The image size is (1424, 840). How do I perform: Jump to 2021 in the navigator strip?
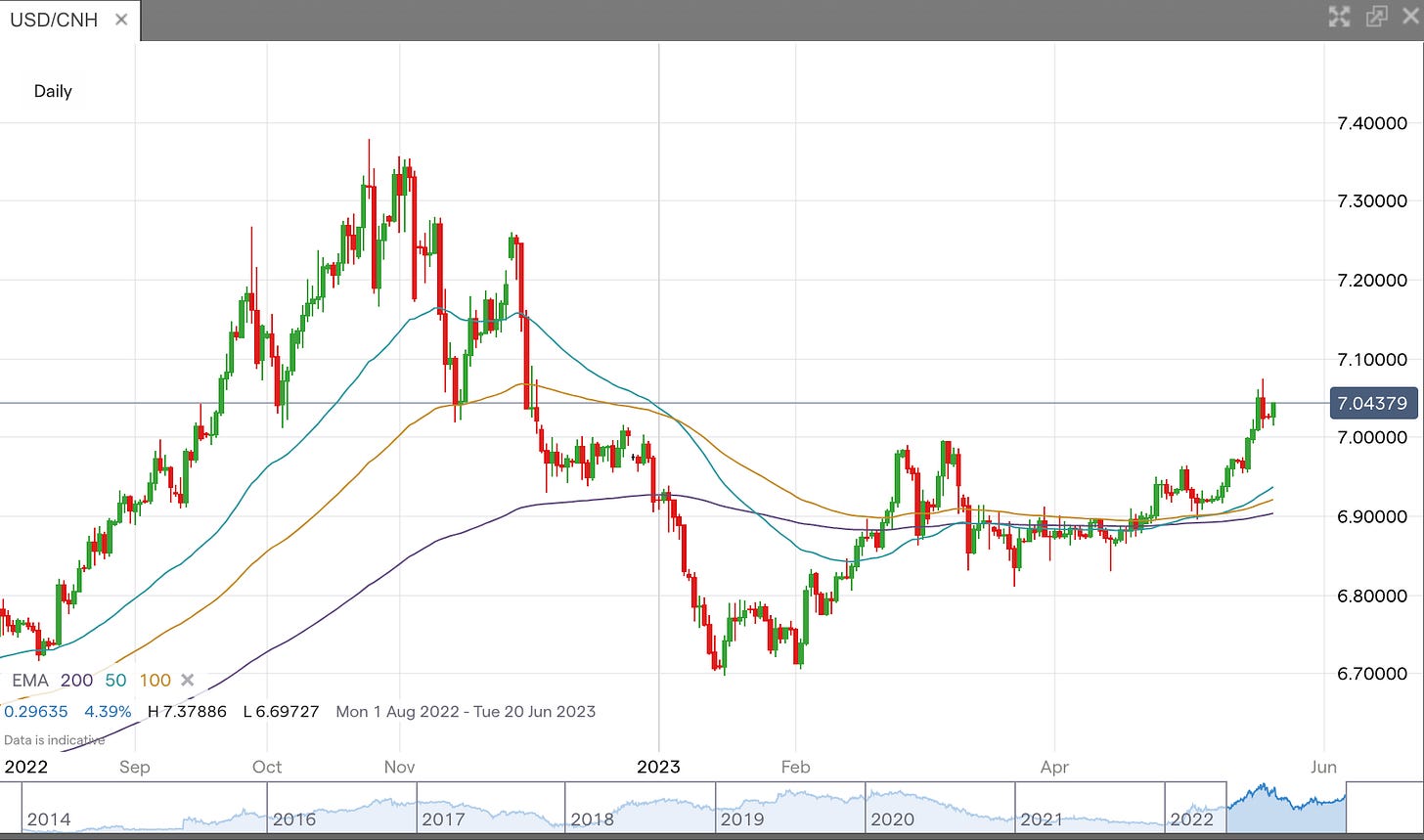[1042, 819]
